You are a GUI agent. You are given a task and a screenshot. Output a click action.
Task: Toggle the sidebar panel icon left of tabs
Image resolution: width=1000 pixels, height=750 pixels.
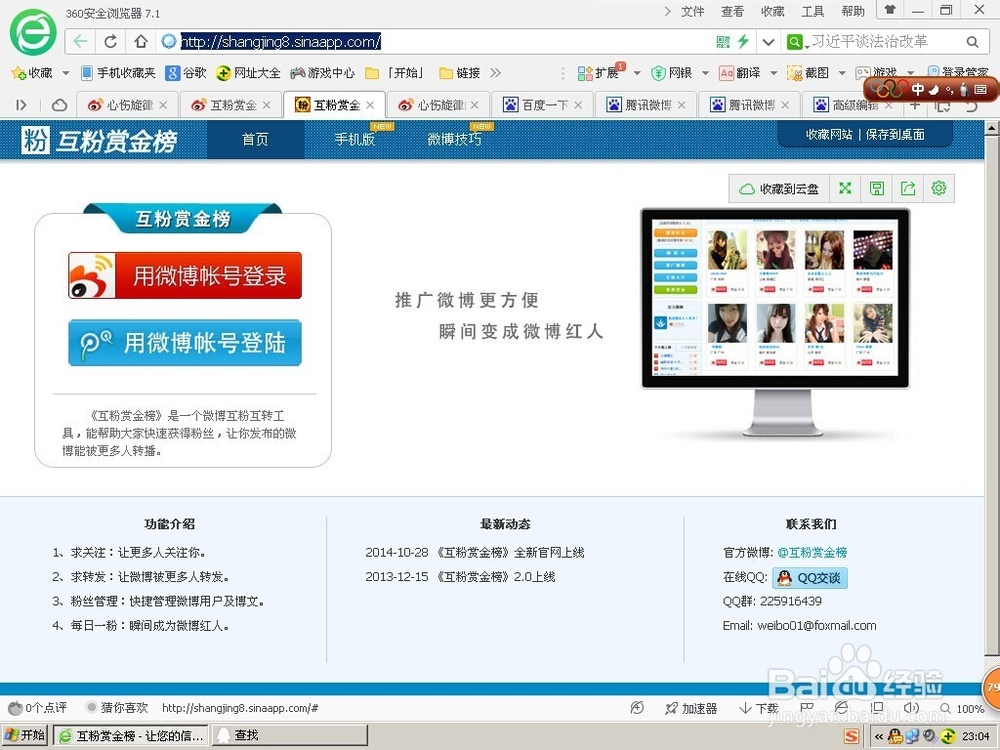point(21,105)
